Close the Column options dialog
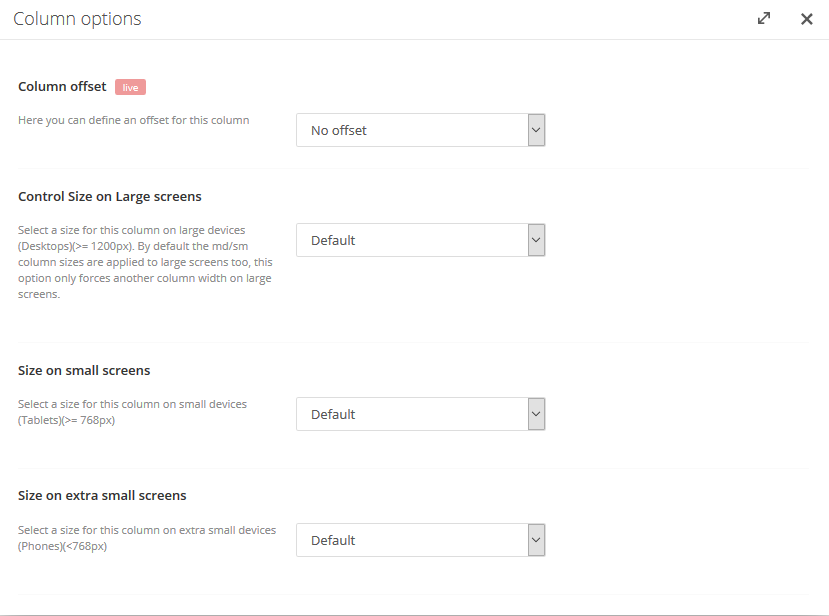Image resolution: width=829 pixels, height=616 pixels. pyautogui.click(x=806, y=19)
